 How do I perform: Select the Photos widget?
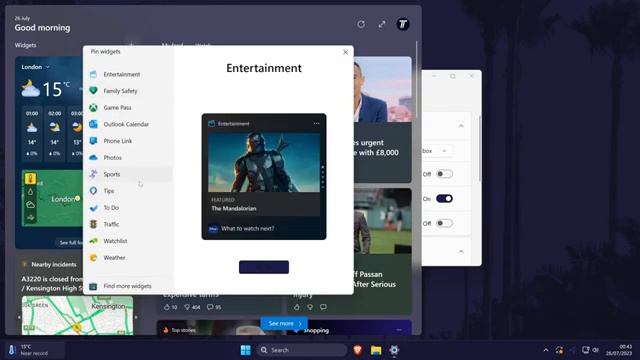[x=127, y=158]
